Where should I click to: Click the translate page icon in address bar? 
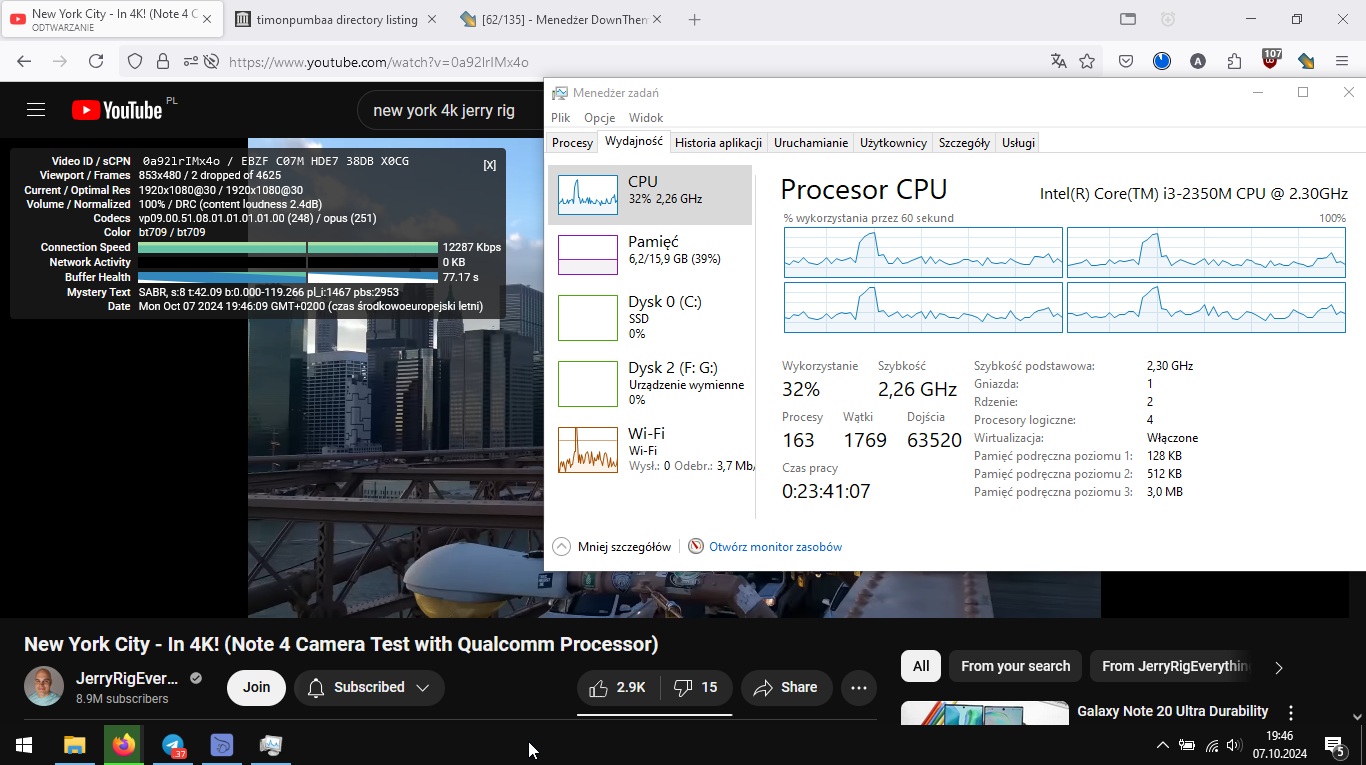pos(1059,62)
